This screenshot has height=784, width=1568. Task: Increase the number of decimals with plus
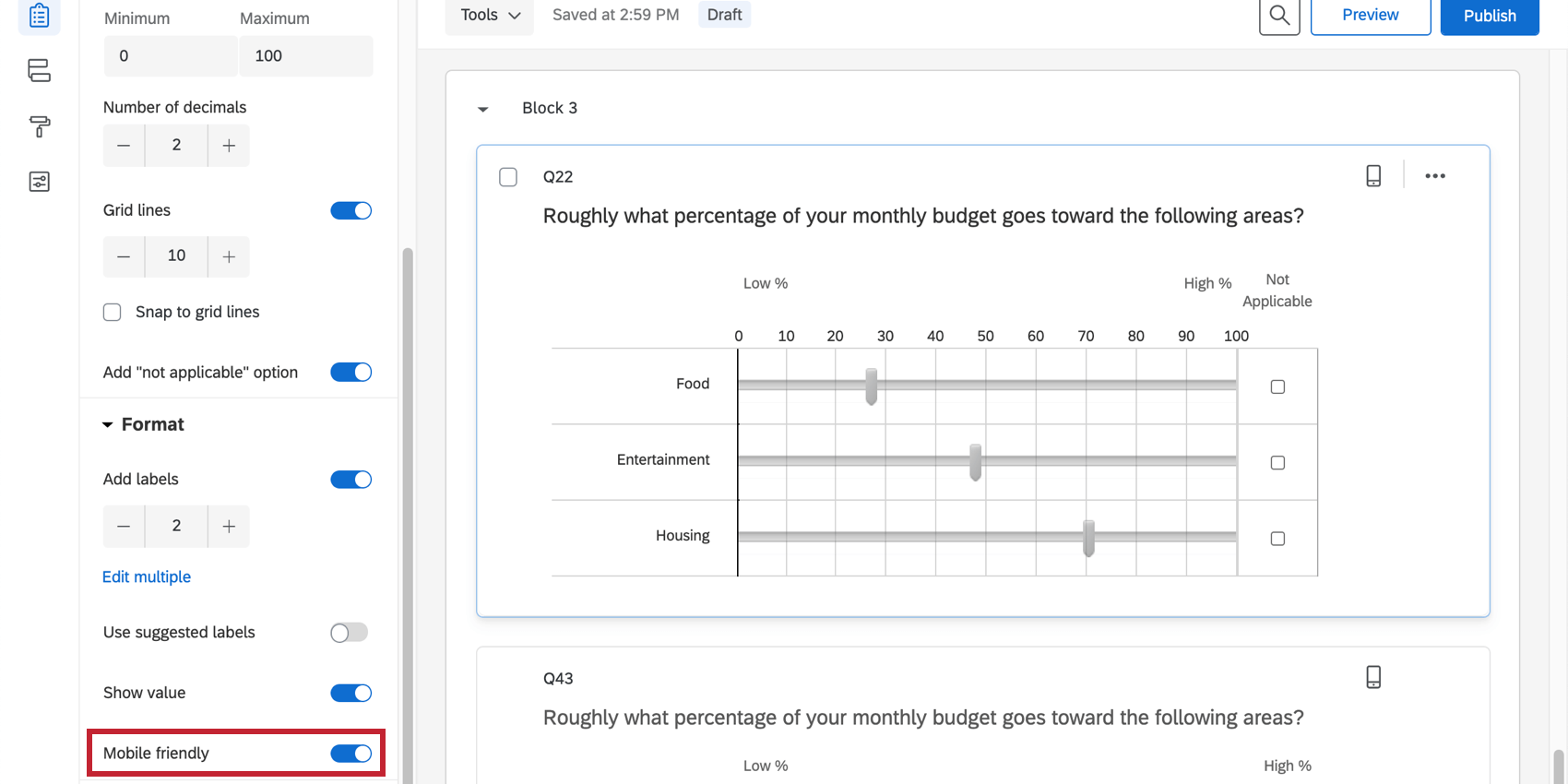point(229,146)
